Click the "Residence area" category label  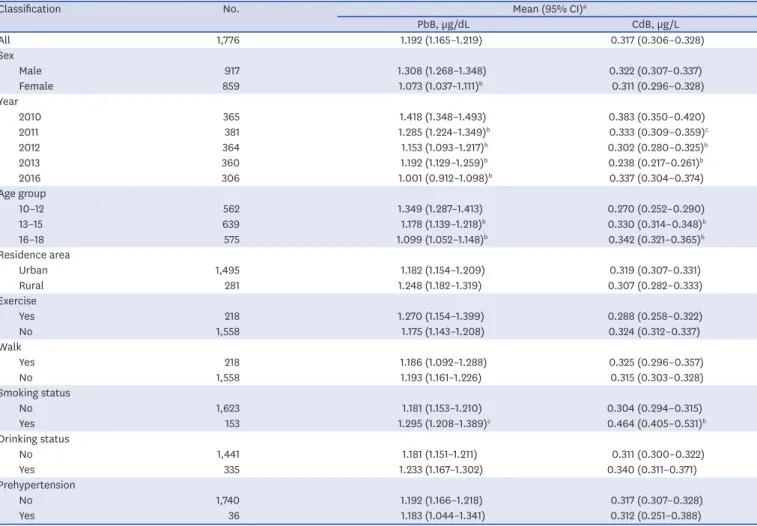click(34, 255)
